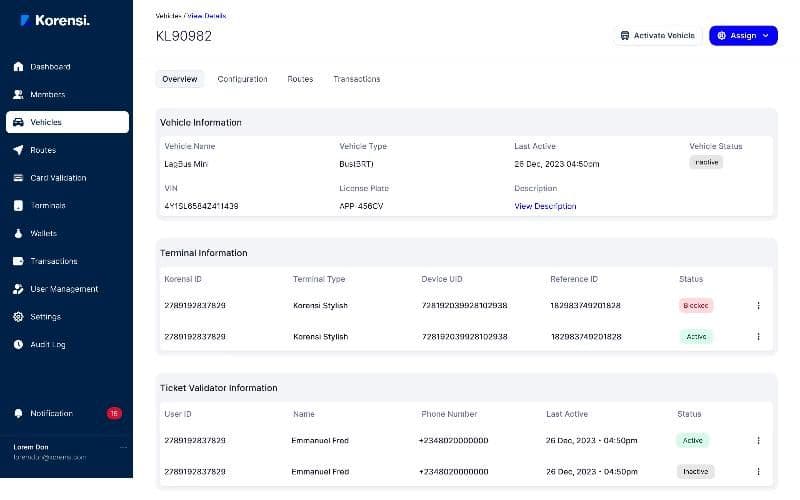Open options menu for Blocked terminal row
The image size is (800, 500).
pyautogui.click(x=758, y=306)
